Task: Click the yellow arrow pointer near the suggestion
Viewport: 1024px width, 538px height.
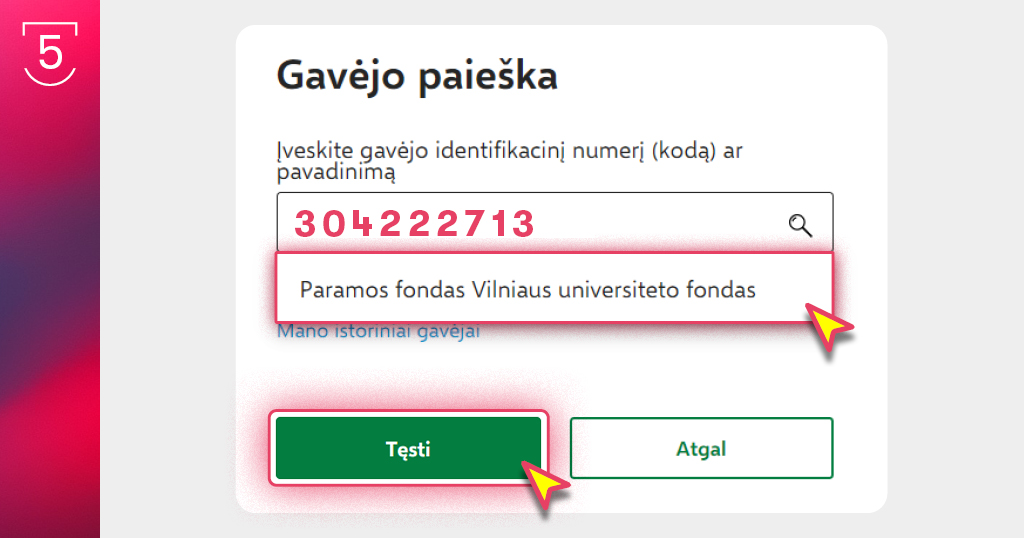Action: [828, 326]
